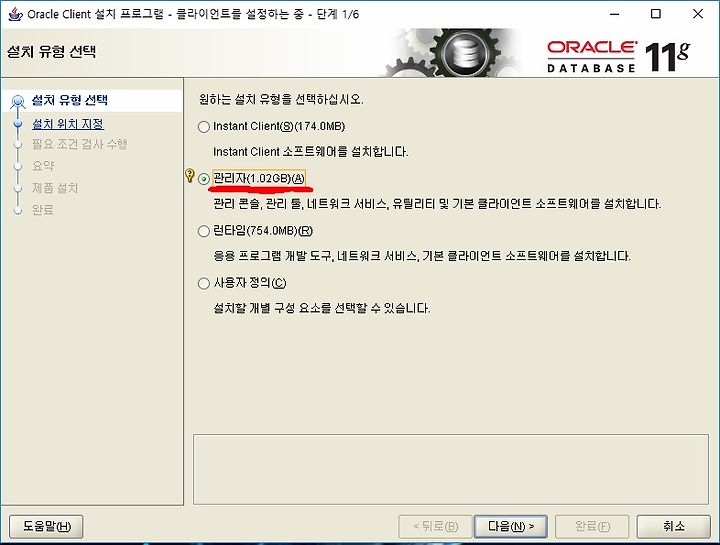Click the 다음(N) > next button

[511, 526]
